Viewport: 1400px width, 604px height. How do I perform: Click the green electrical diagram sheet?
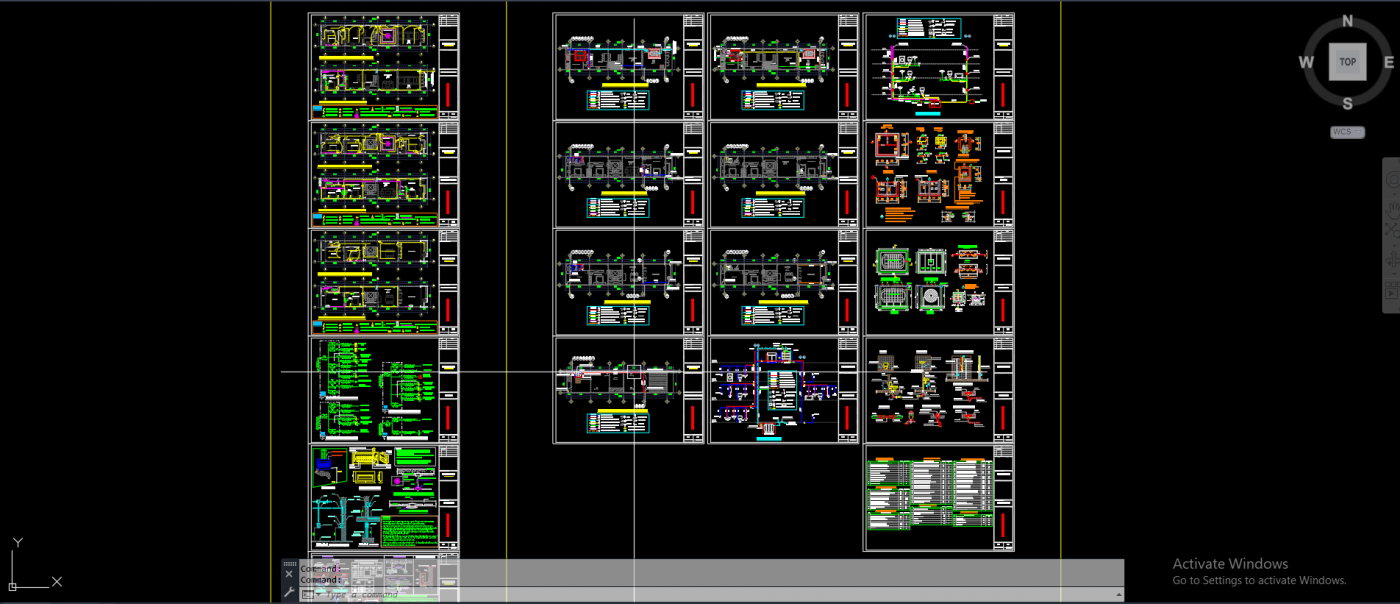(x=383, y=389)
